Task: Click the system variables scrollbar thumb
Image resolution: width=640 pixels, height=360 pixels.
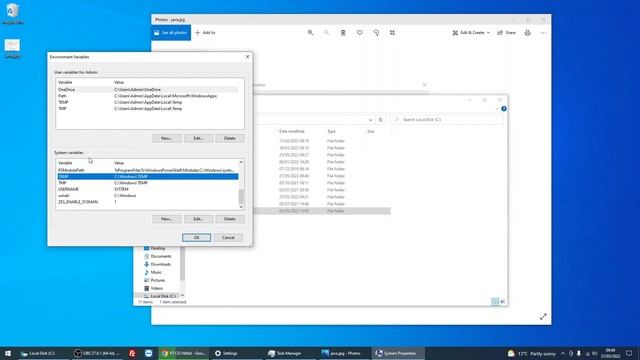Action: click(241, 196)
